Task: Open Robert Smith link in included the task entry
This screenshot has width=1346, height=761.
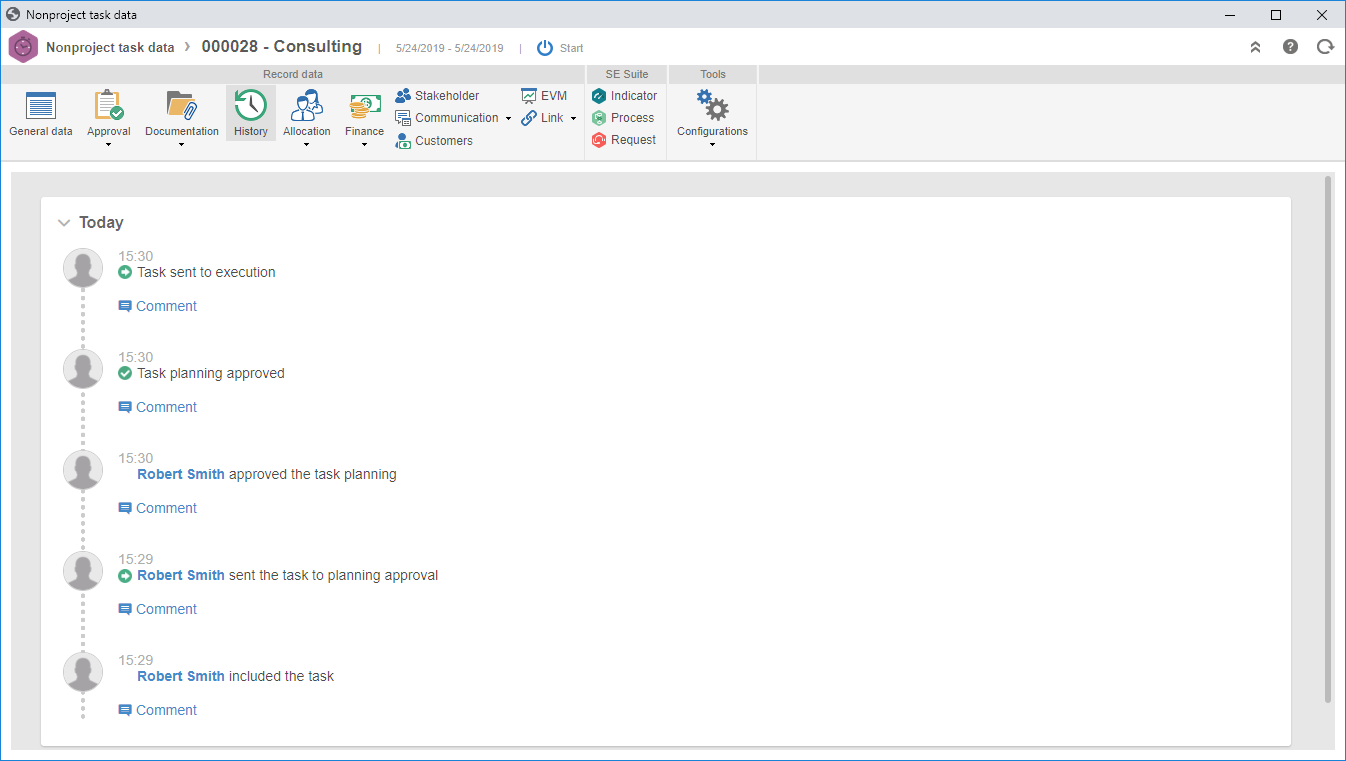Action: pos(181,676)
